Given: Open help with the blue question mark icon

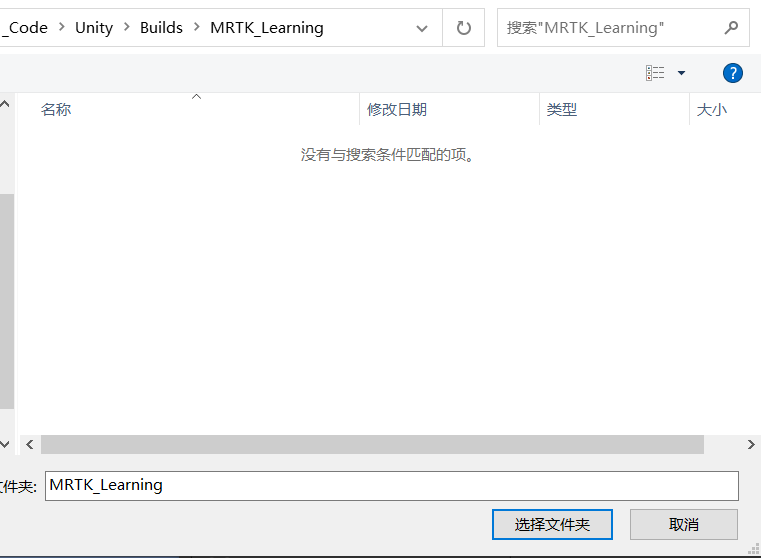Looking at the screenshot, I should coord(733,73).
